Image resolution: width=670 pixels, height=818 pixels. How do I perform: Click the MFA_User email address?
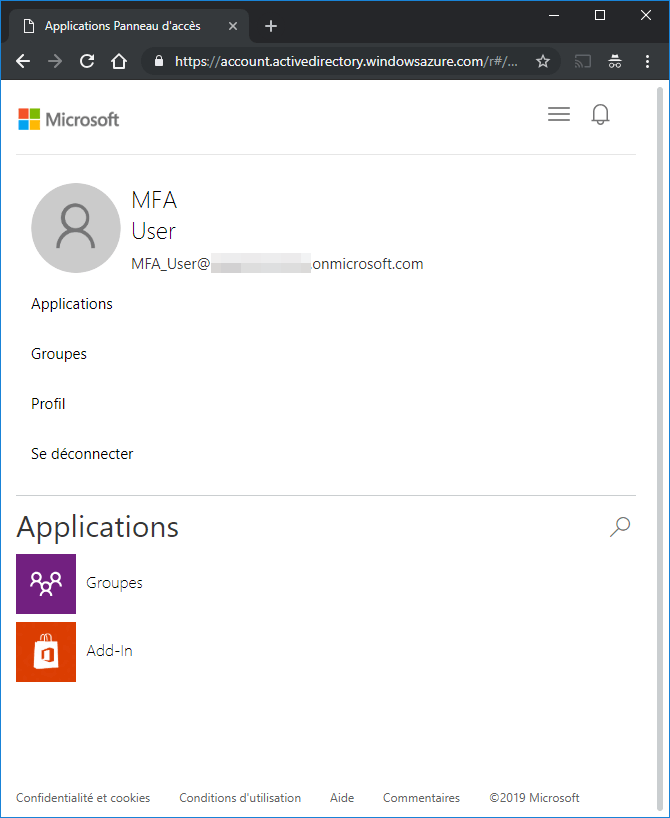(277, 263)
